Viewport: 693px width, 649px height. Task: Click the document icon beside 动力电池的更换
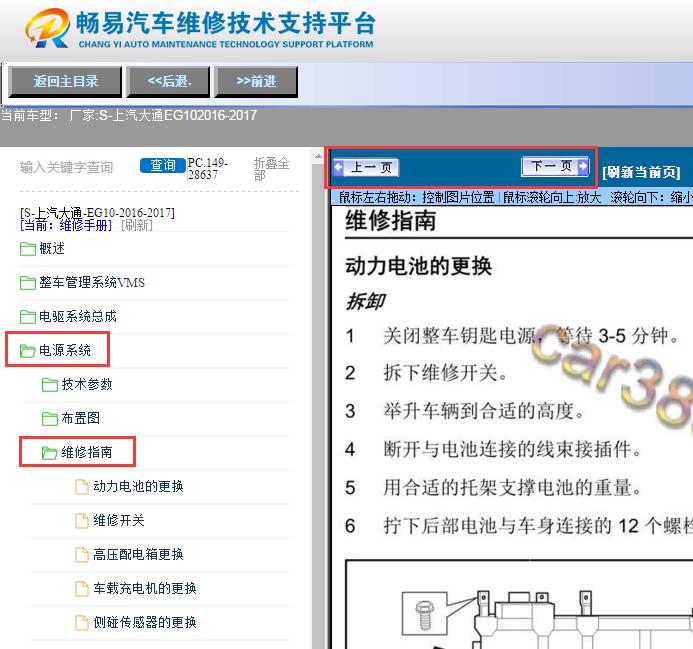[82, 487]
